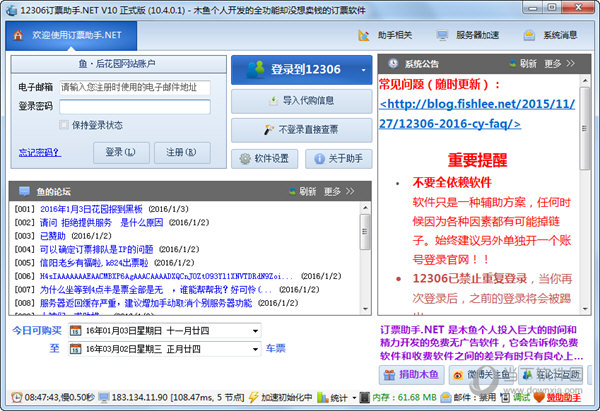The image size is (600, 411).
Task: Expand the 登录到12306 button dropdown arrow
Action: [x=364, y=70]
